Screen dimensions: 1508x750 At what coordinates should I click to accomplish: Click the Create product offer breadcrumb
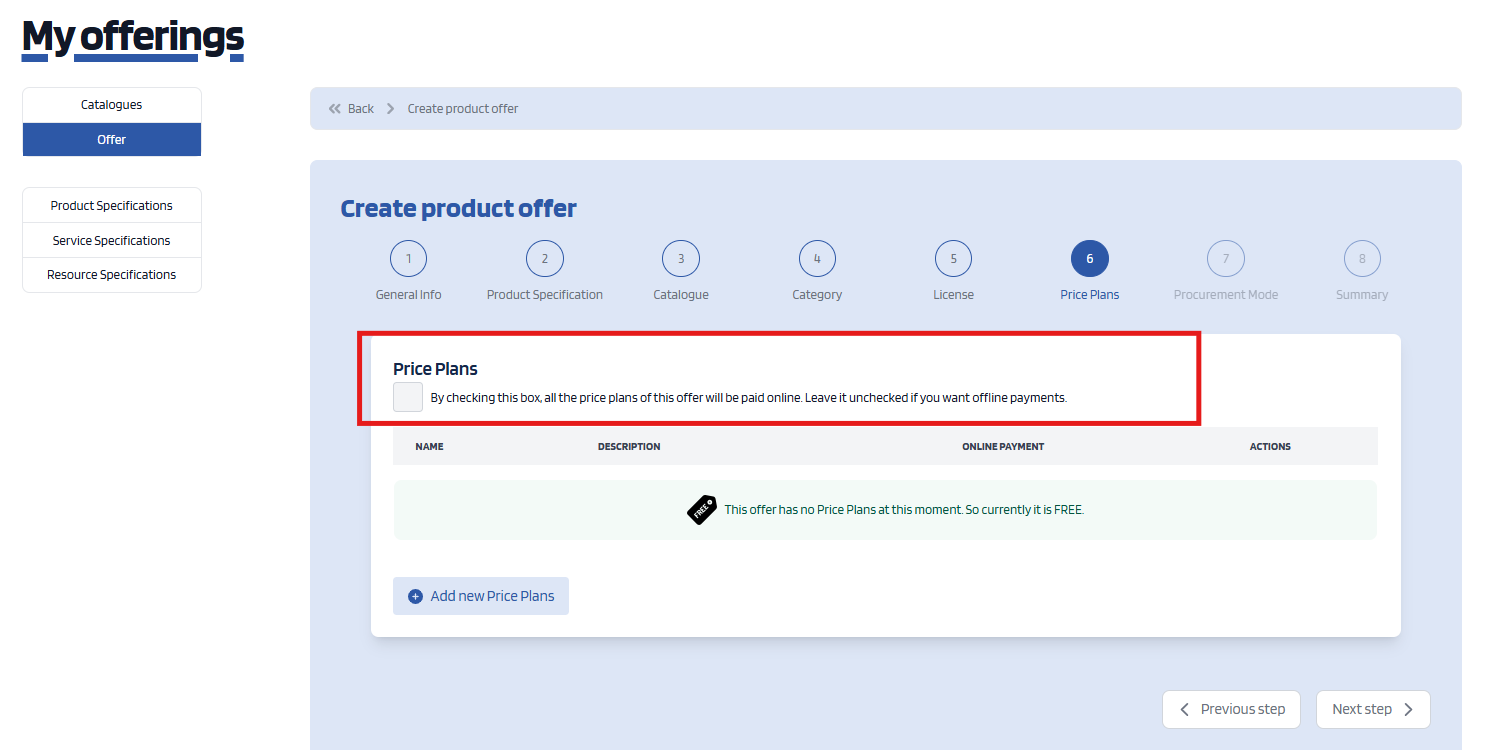tap(463, 109)
